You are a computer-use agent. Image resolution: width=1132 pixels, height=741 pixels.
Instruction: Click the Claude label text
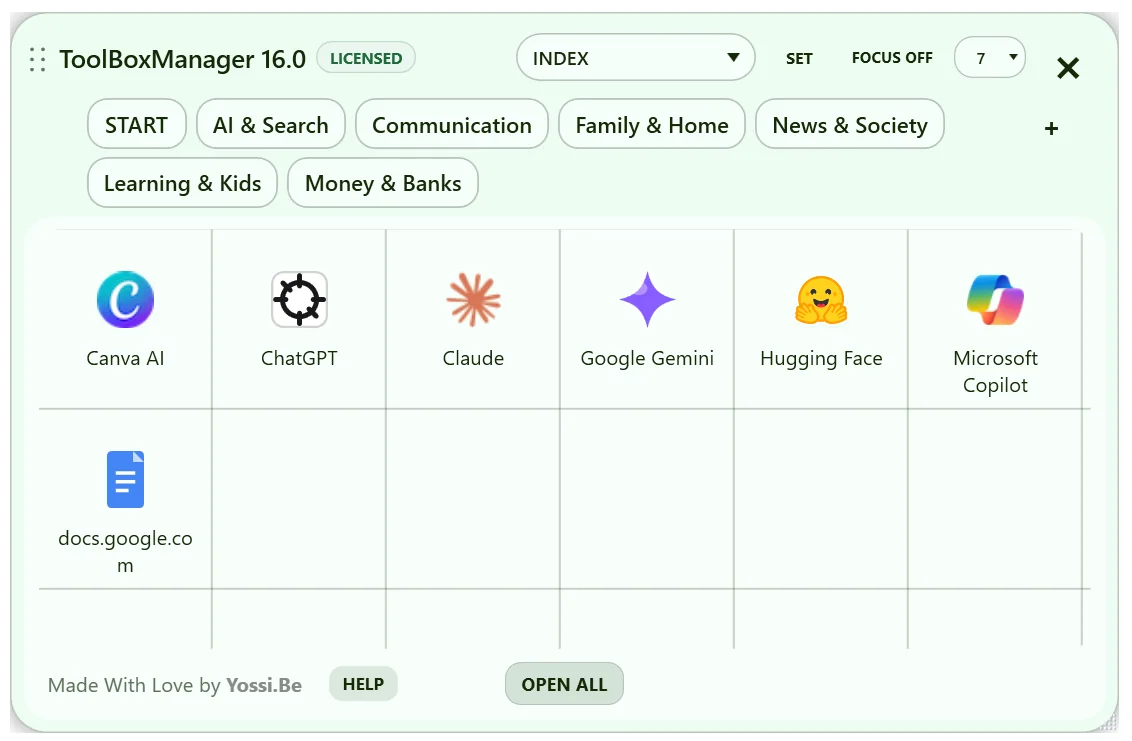pos(474,358)
